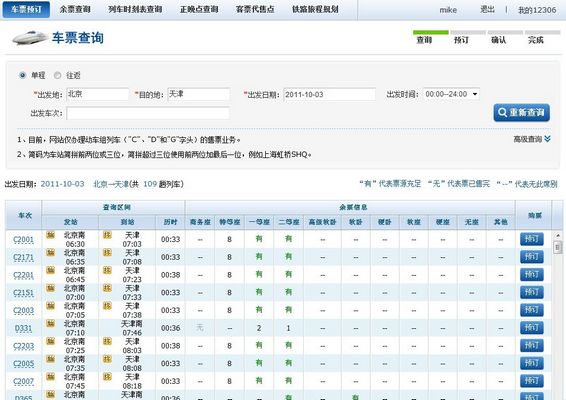Image resolution: width=566 pixels, height=400 pixels.
Task: Open train C2201 details link
Action: point(23,275)
